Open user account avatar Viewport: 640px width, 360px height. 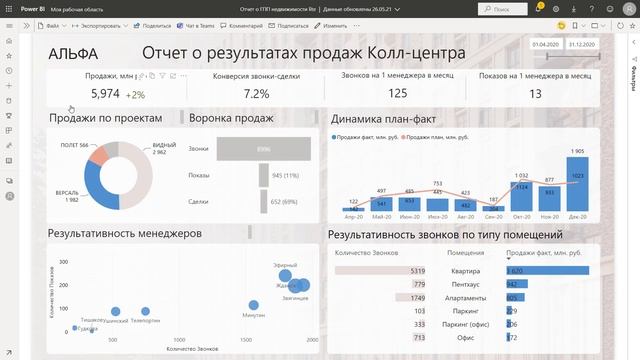pos(629,9)
